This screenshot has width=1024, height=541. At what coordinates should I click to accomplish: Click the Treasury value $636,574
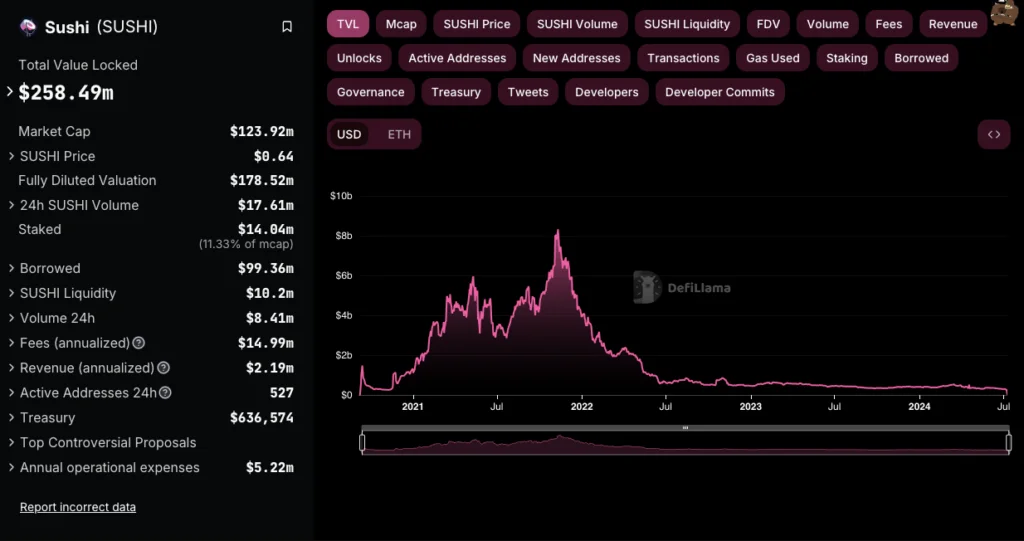point(261,418)
